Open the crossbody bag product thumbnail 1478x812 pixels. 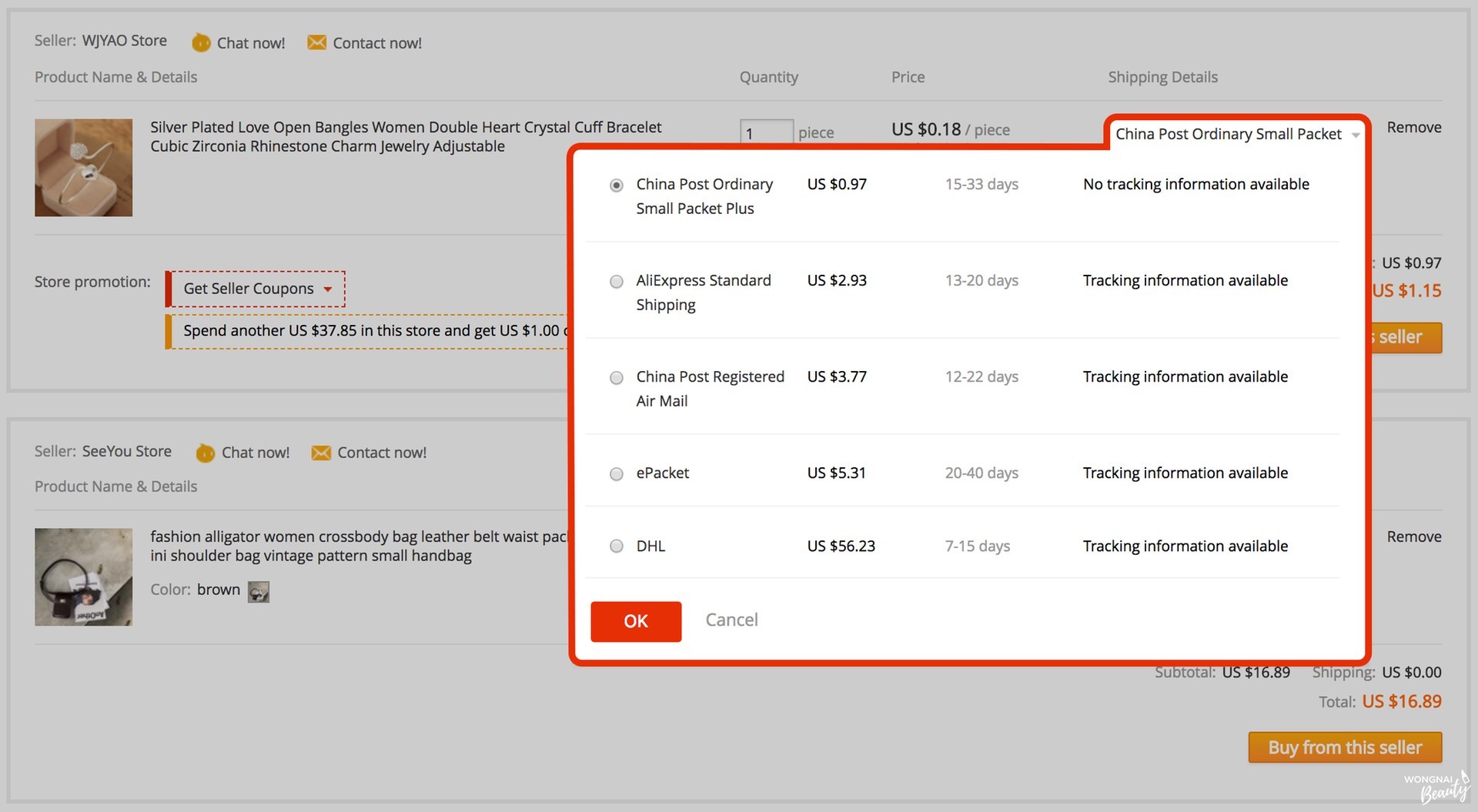click(83, 576)
